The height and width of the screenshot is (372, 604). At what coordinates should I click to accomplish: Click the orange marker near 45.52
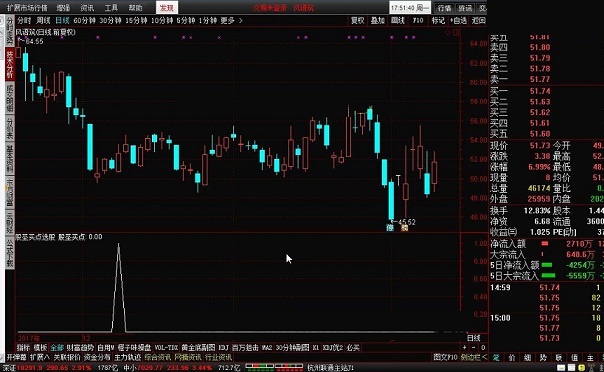coord(404,228)
